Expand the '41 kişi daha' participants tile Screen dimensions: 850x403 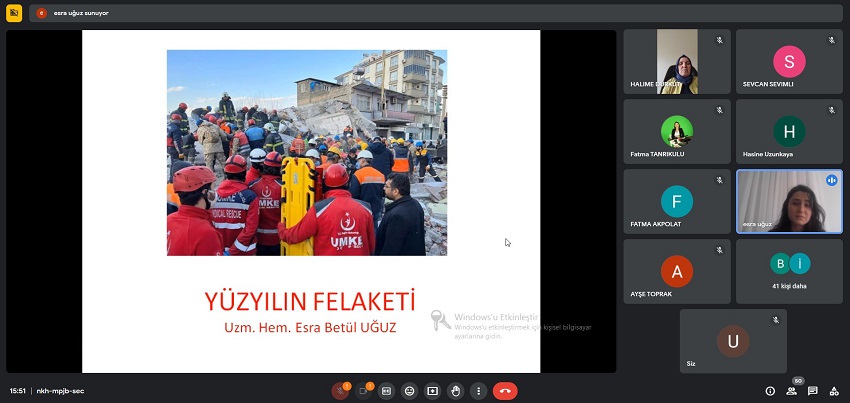pyautogui.click(x=789, y=271)
